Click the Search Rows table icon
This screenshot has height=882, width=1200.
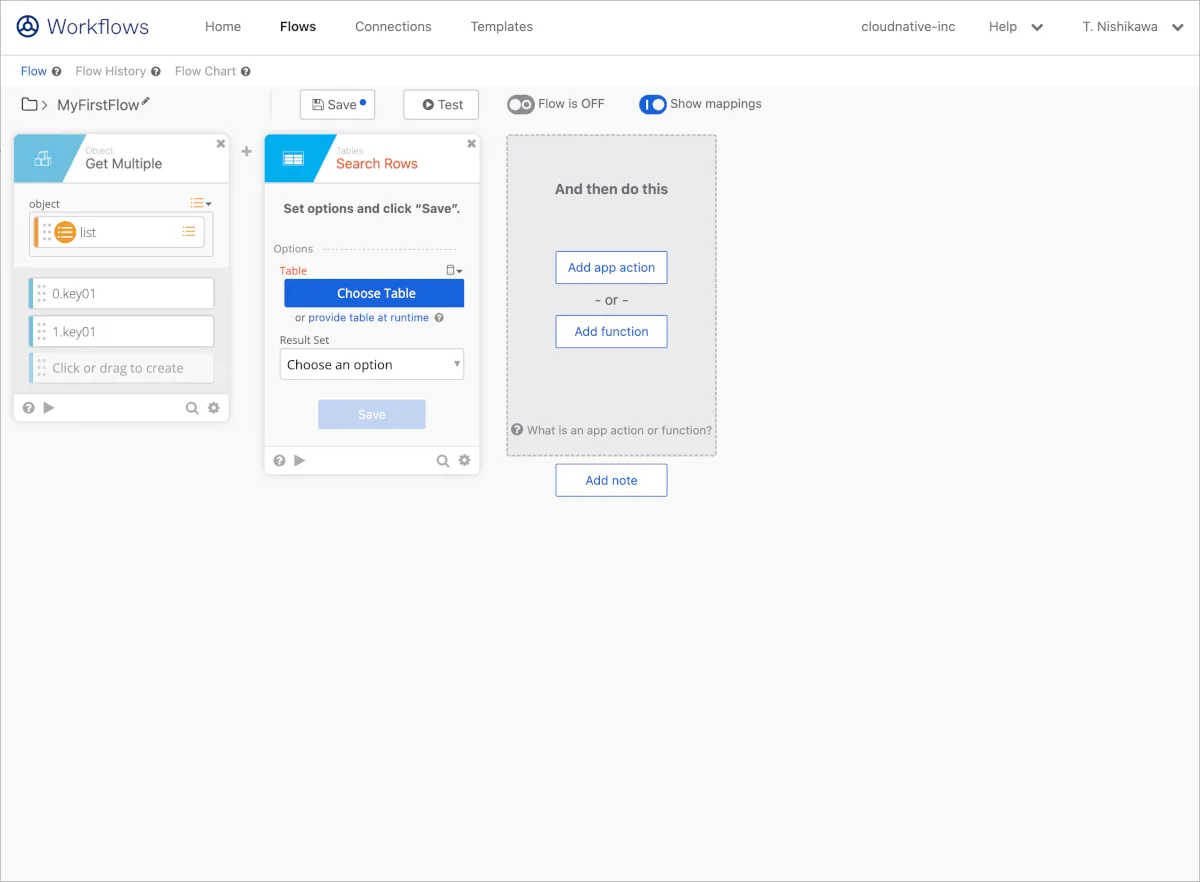click(x=293, y=158)
